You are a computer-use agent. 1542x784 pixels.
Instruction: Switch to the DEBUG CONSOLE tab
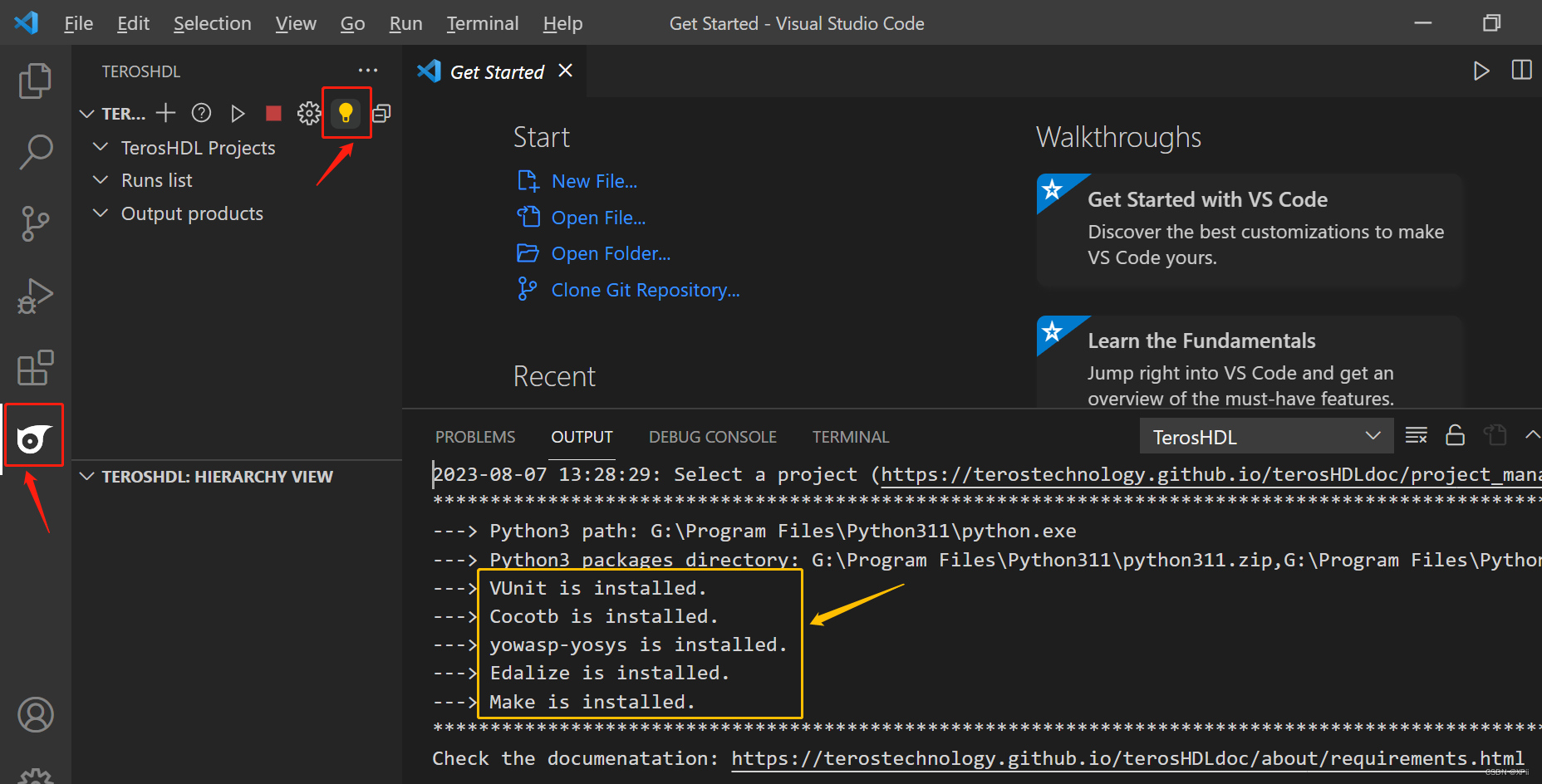(712, 437)
